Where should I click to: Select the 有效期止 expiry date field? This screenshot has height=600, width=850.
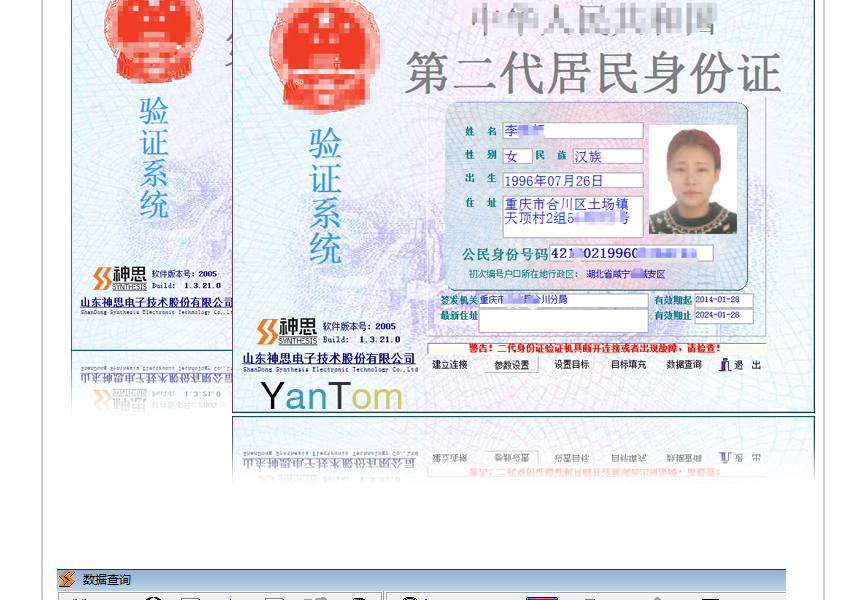pyautogui.click(x=723, y=316)
